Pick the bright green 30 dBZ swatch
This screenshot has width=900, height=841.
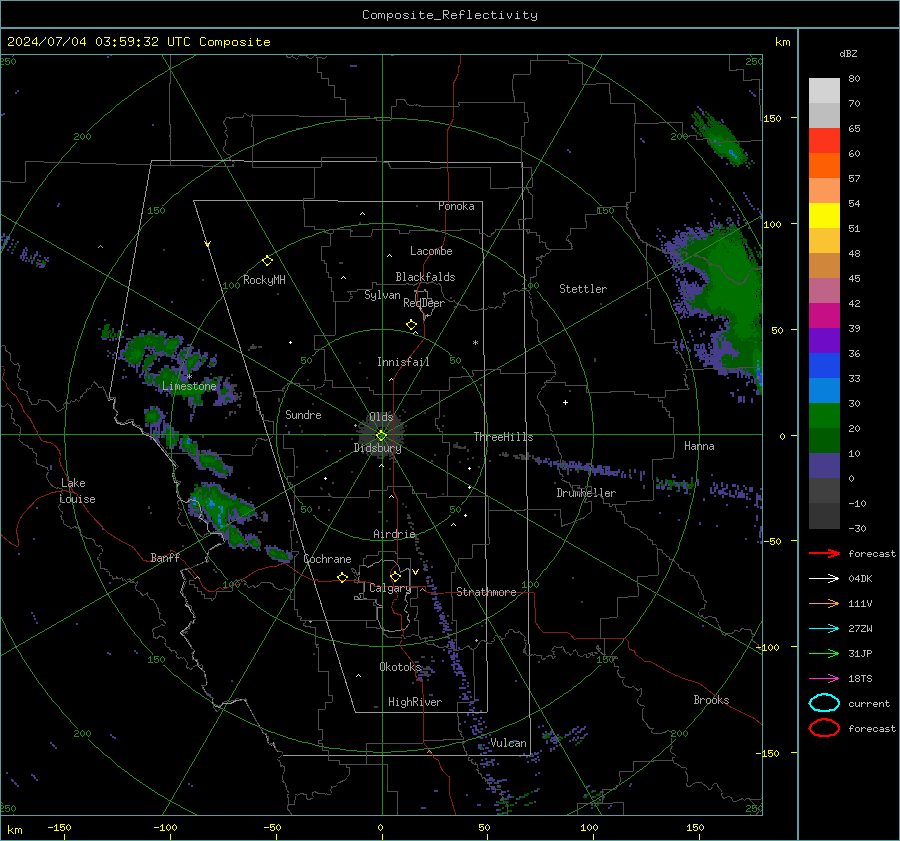[x=824, y=416]
